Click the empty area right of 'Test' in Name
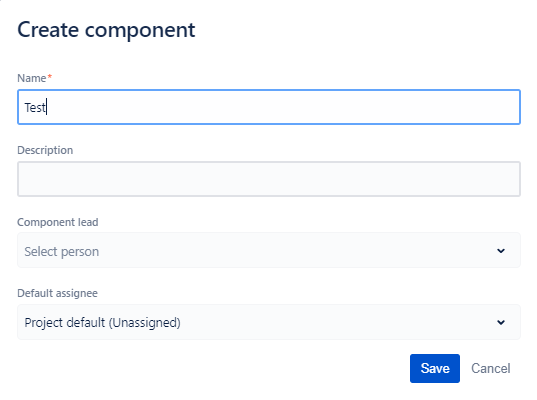This screenshot has width=537, height=400. [284, 107]
